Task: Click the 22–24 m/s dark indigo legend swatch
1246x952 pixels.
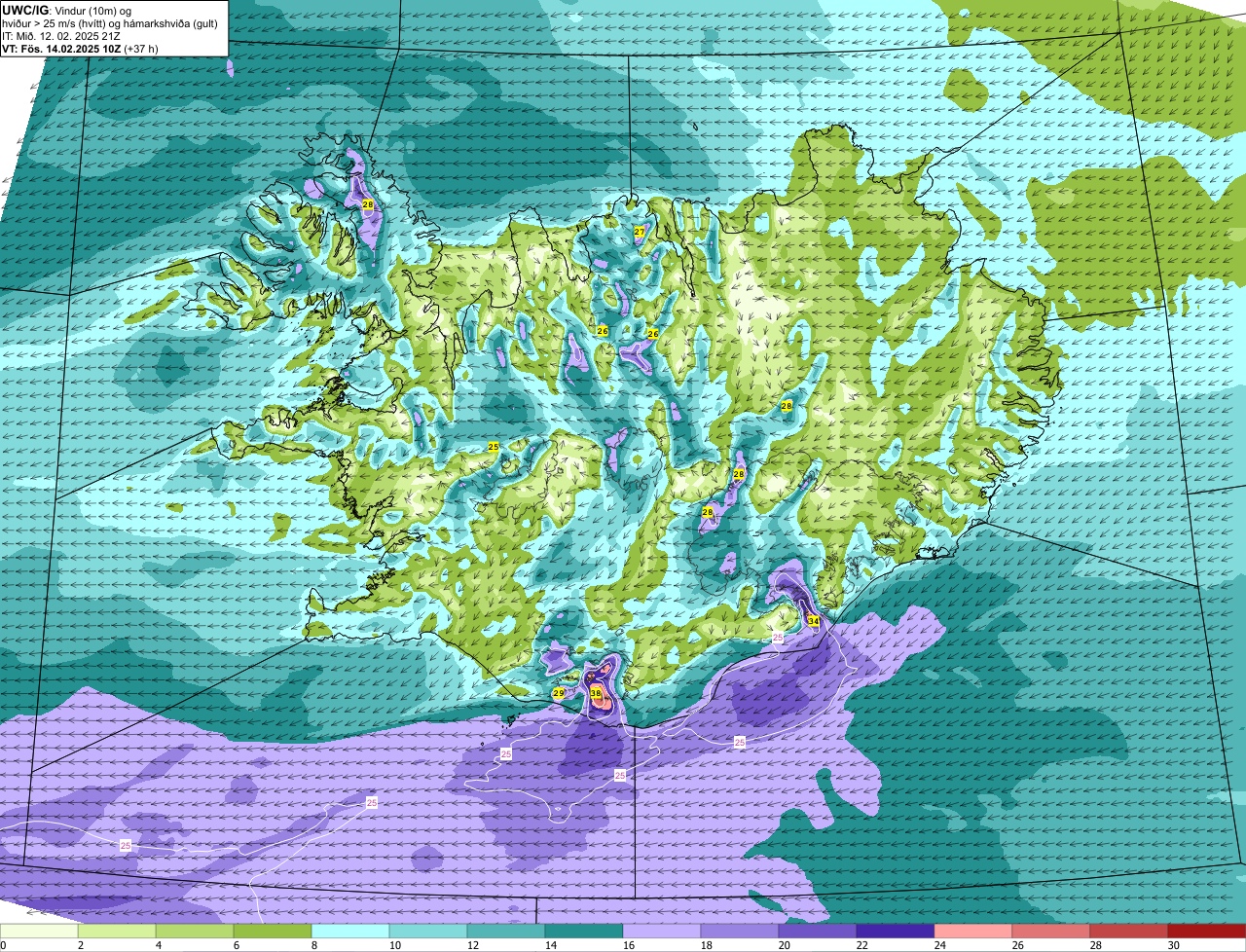Action: (896, 931)
